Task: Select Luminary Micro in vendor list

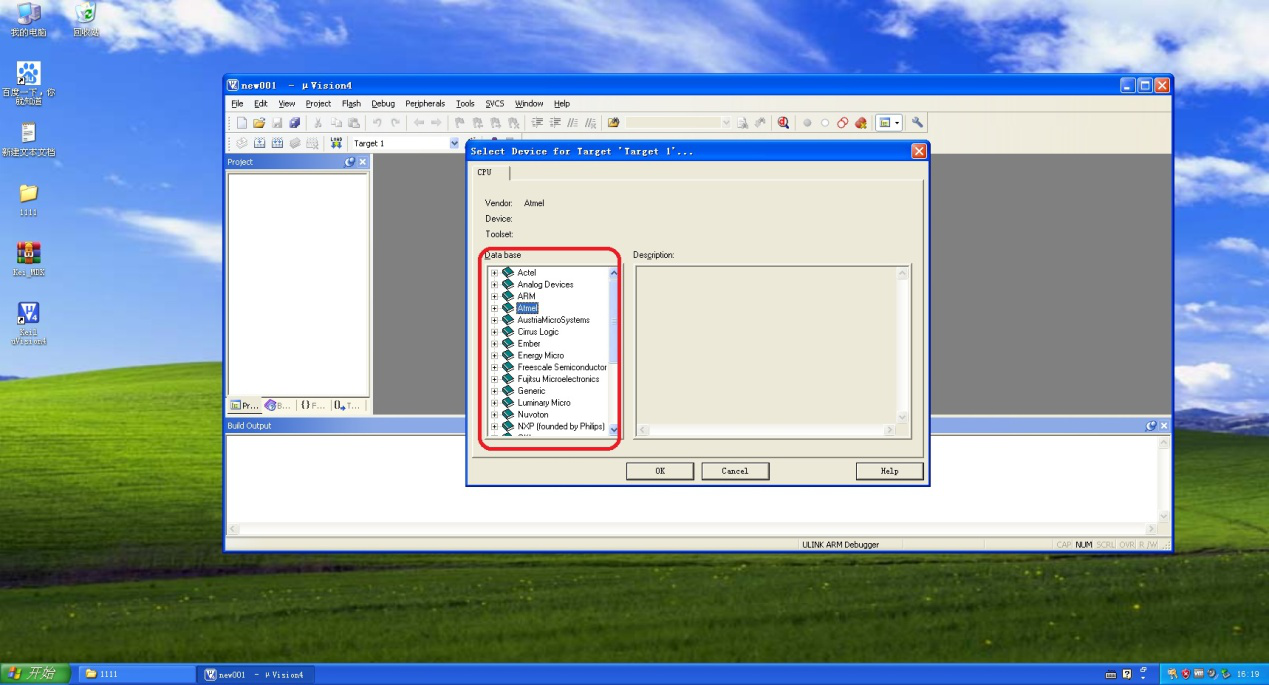Action: [x=544, y=403]
